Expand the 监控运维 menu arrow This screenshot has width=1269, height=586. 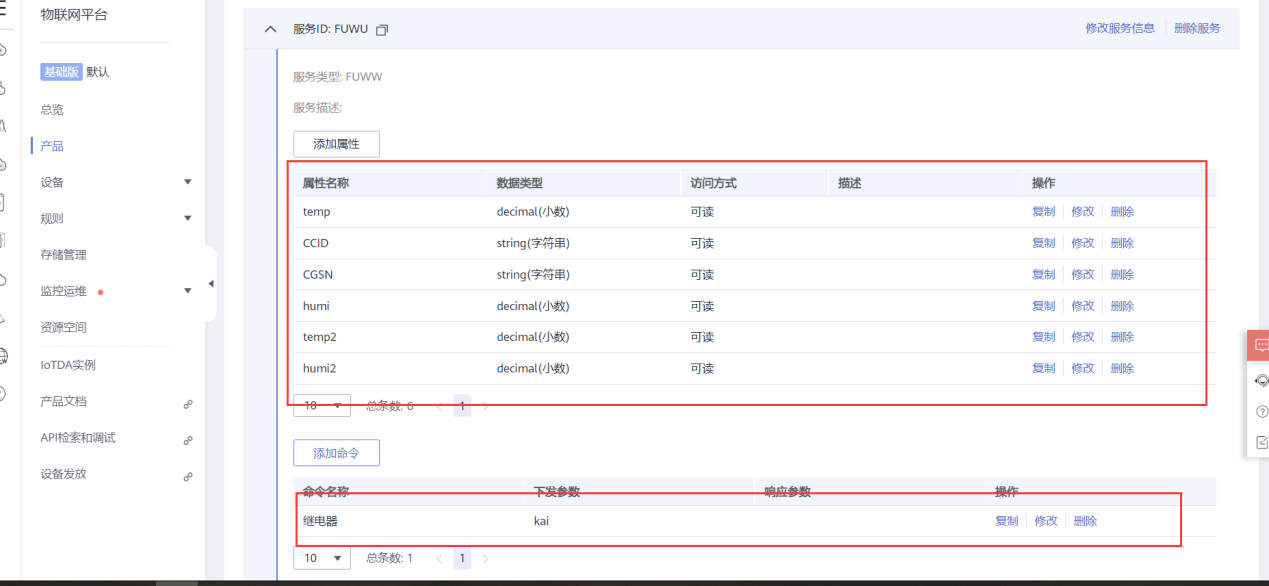pos(188,291)
